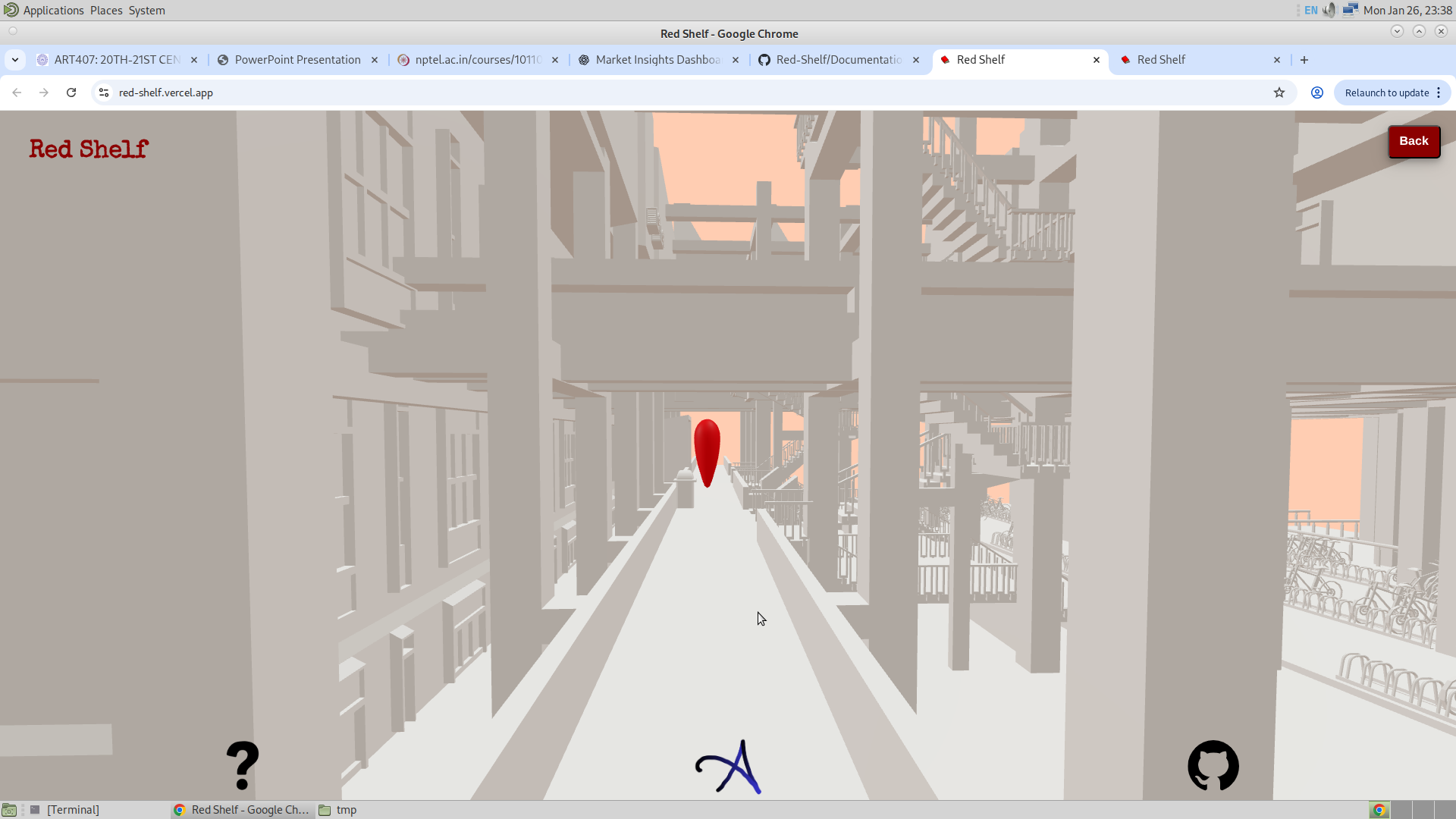Bookmark page with the star icon
This screenshot has width=1456, height=819.
(x=1279, y=93)
